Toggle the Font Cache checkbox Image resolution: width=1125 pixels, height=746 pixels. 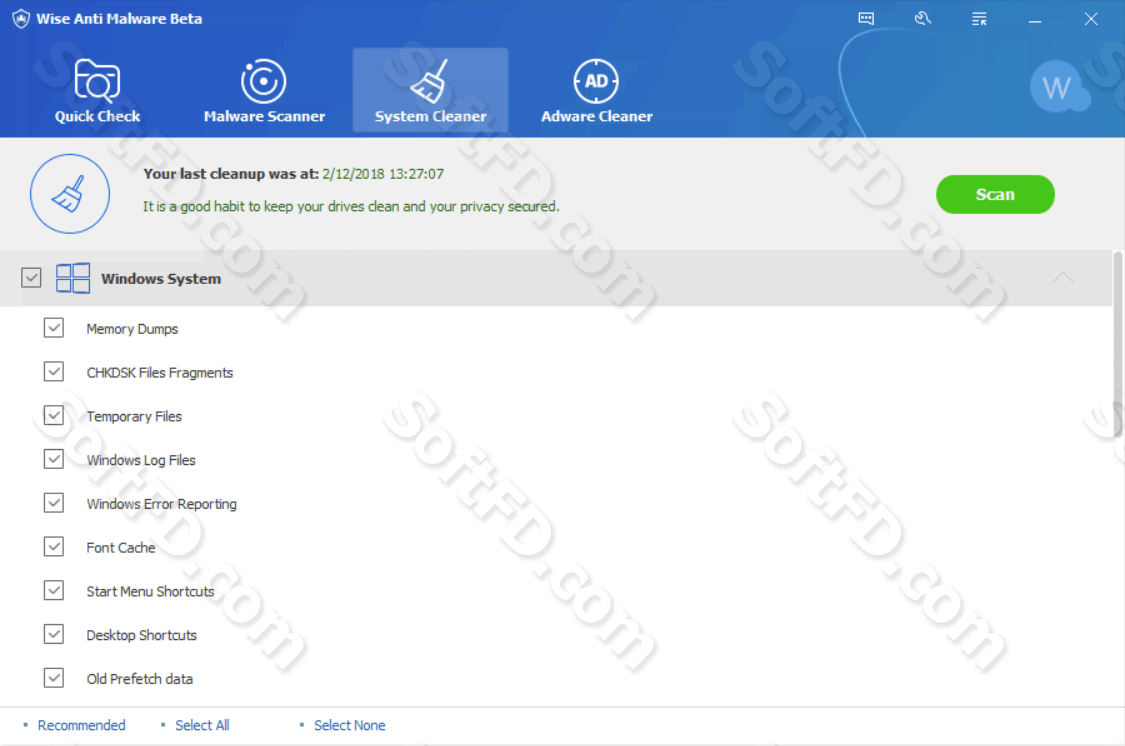(x=54, y=547)
